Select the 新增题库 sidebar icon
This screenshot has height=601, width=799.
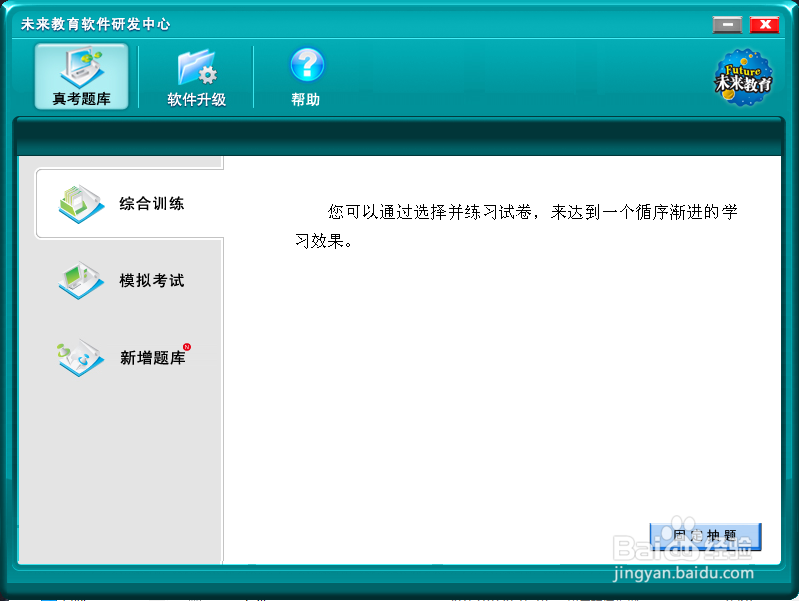[x=81, y=358]
